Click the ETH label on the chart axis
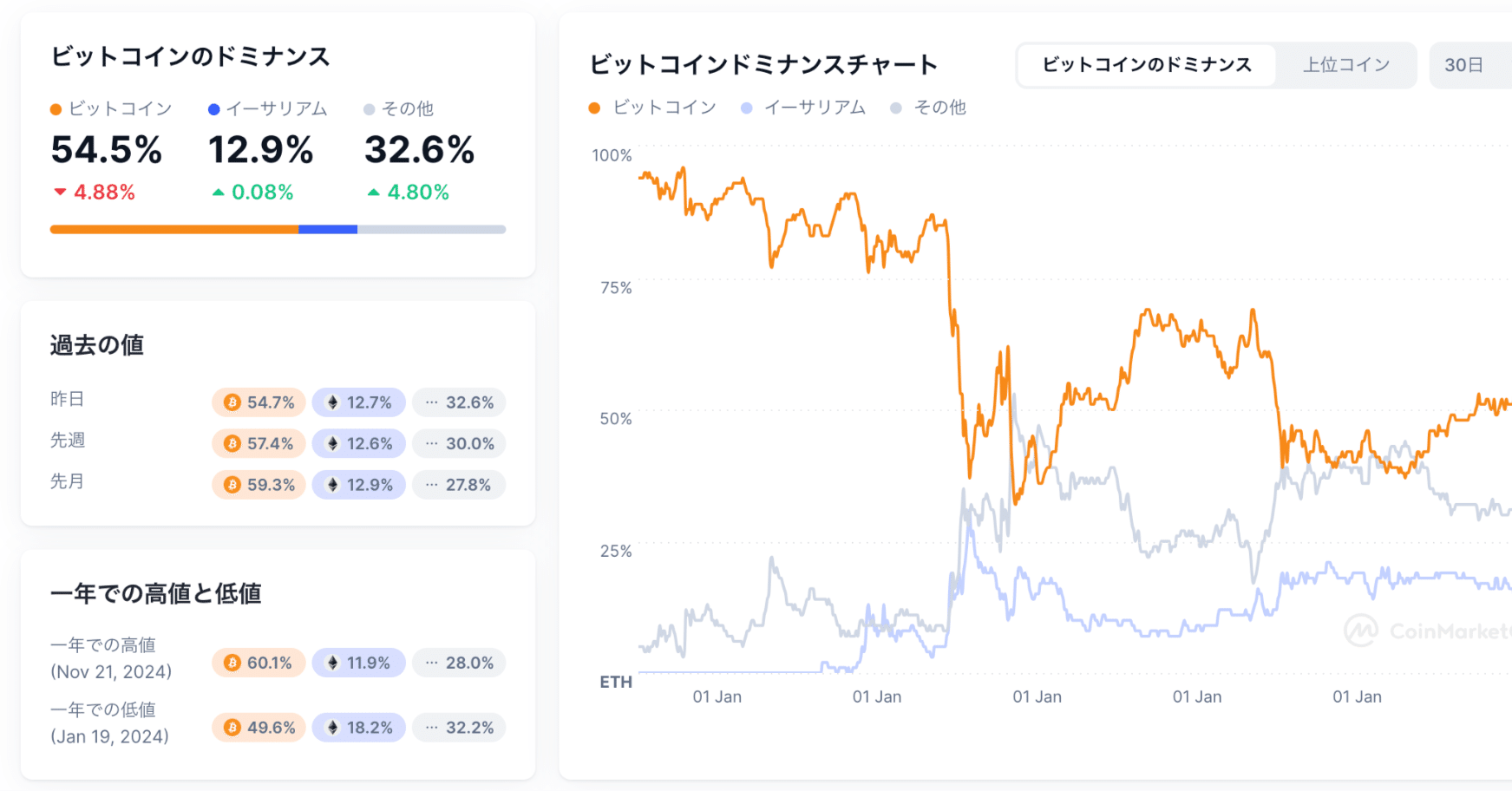1512x791 pixels. pos(616,683)
